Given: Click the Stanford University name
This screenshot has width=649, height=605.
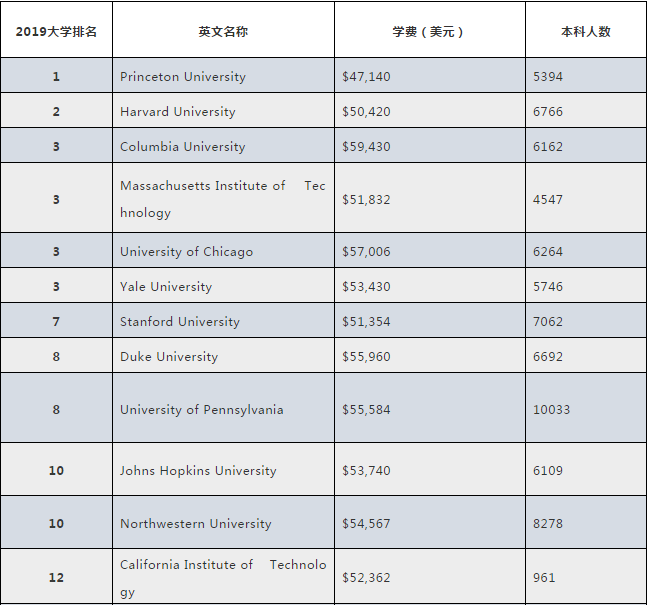Looking at the screenshot, I should pos(180,321).
